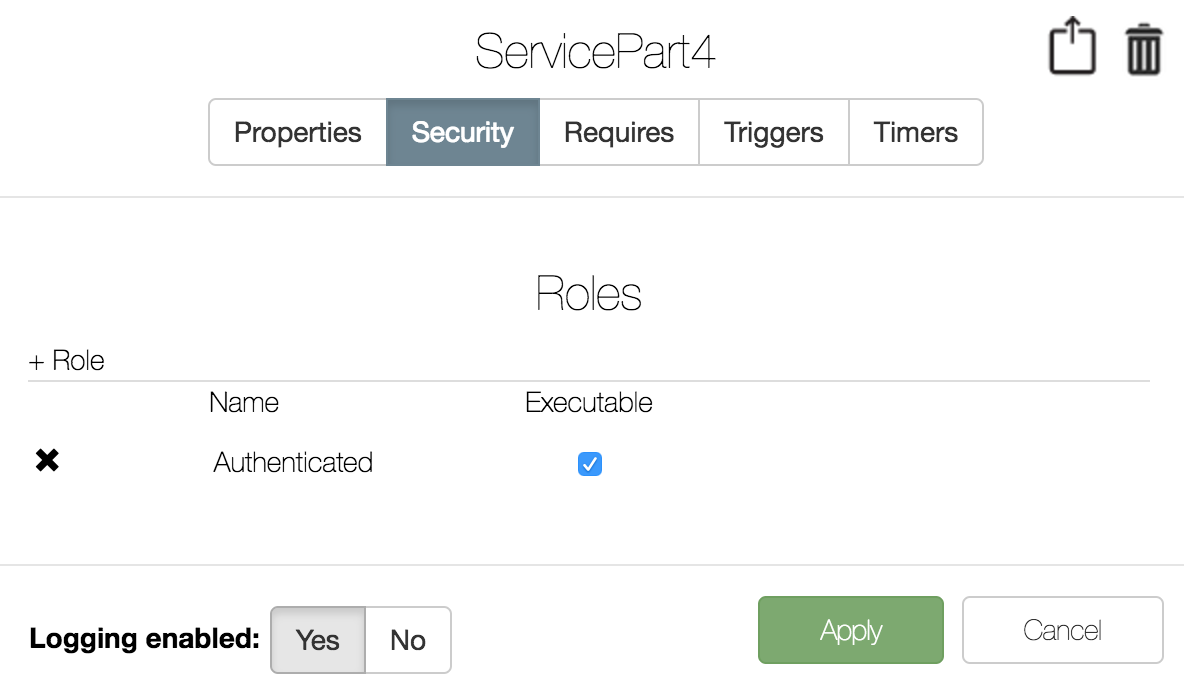Go to the Triggers tab
The width and height of the screenshot is (1184, 698).
tap(774, 132)
